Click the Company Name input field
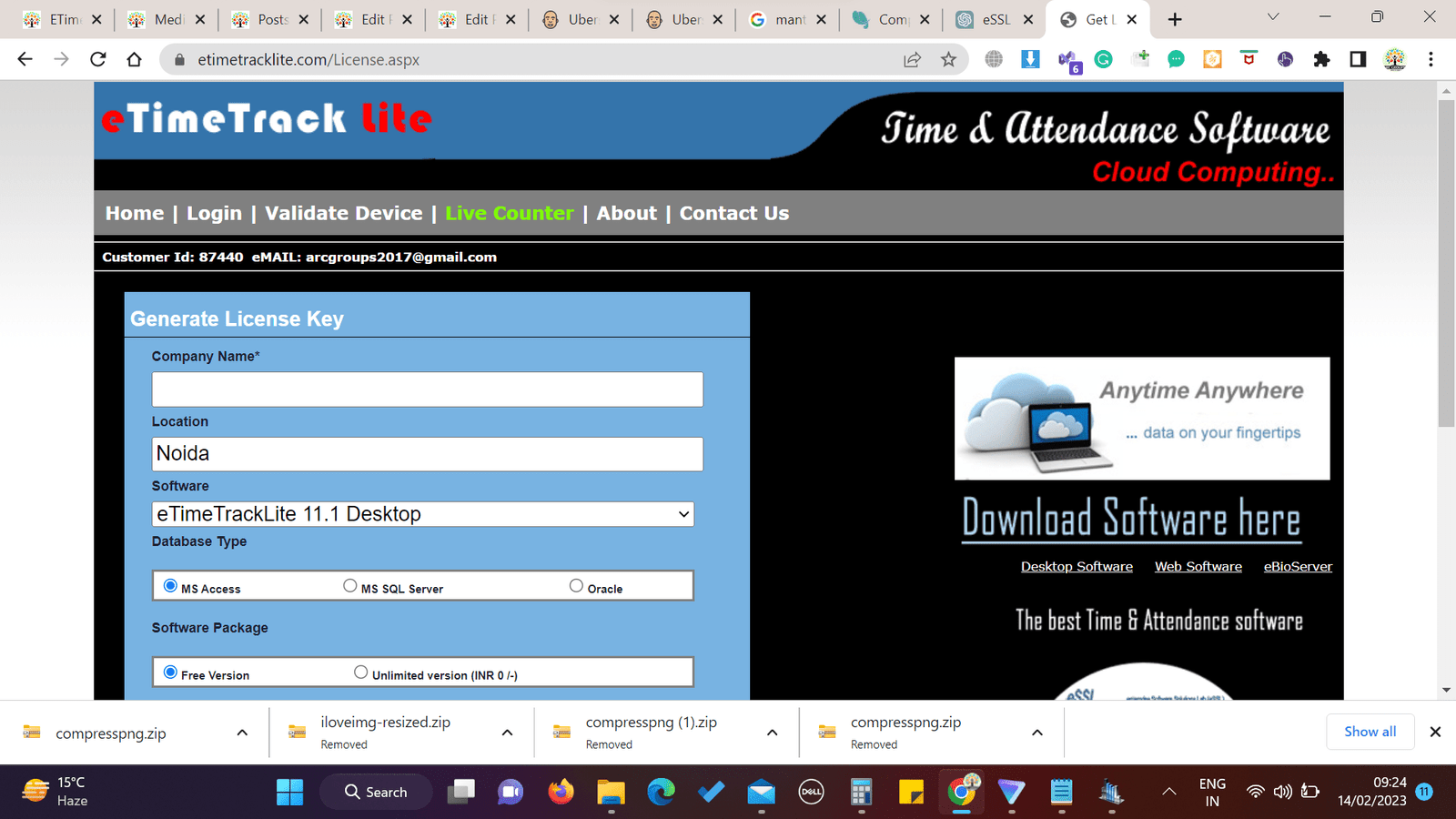Viewport: 1456px width, 819px height. [428, 389]
